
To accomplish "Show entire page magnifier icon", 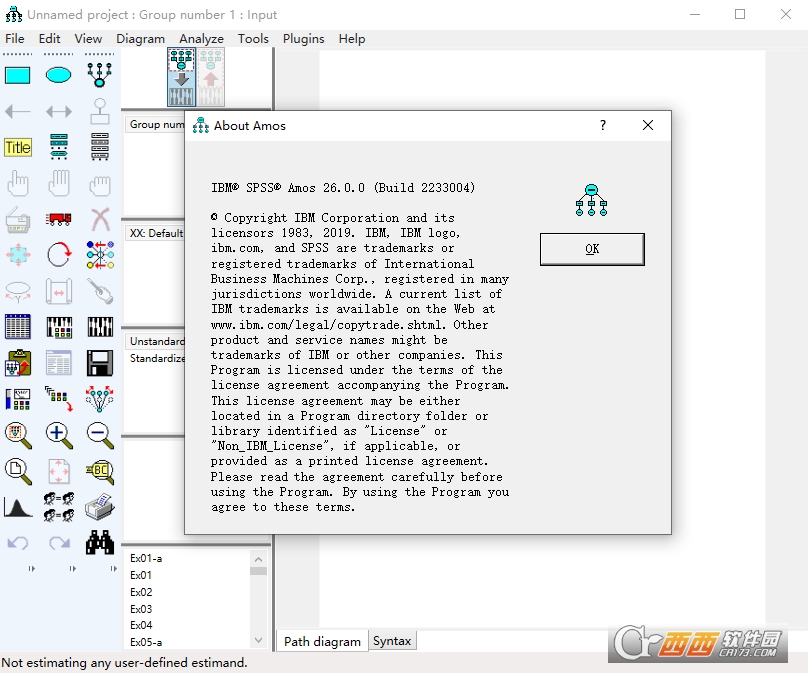I will click(18, 472).
